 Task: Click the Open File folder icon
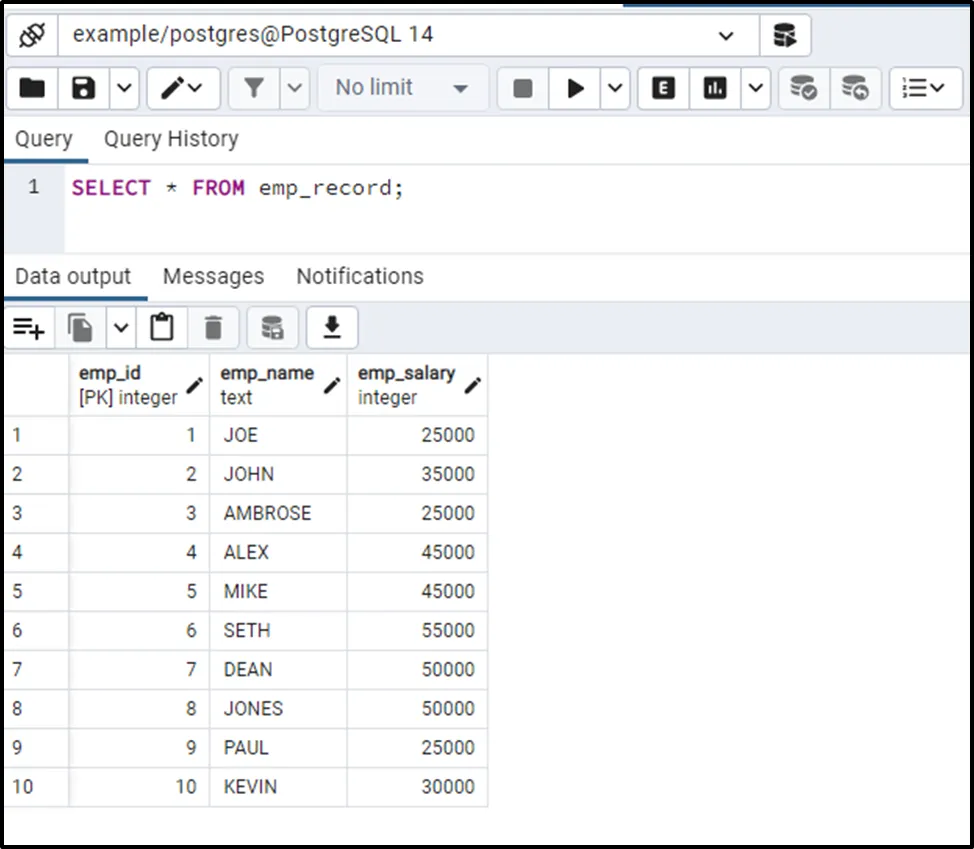point(33,88)
